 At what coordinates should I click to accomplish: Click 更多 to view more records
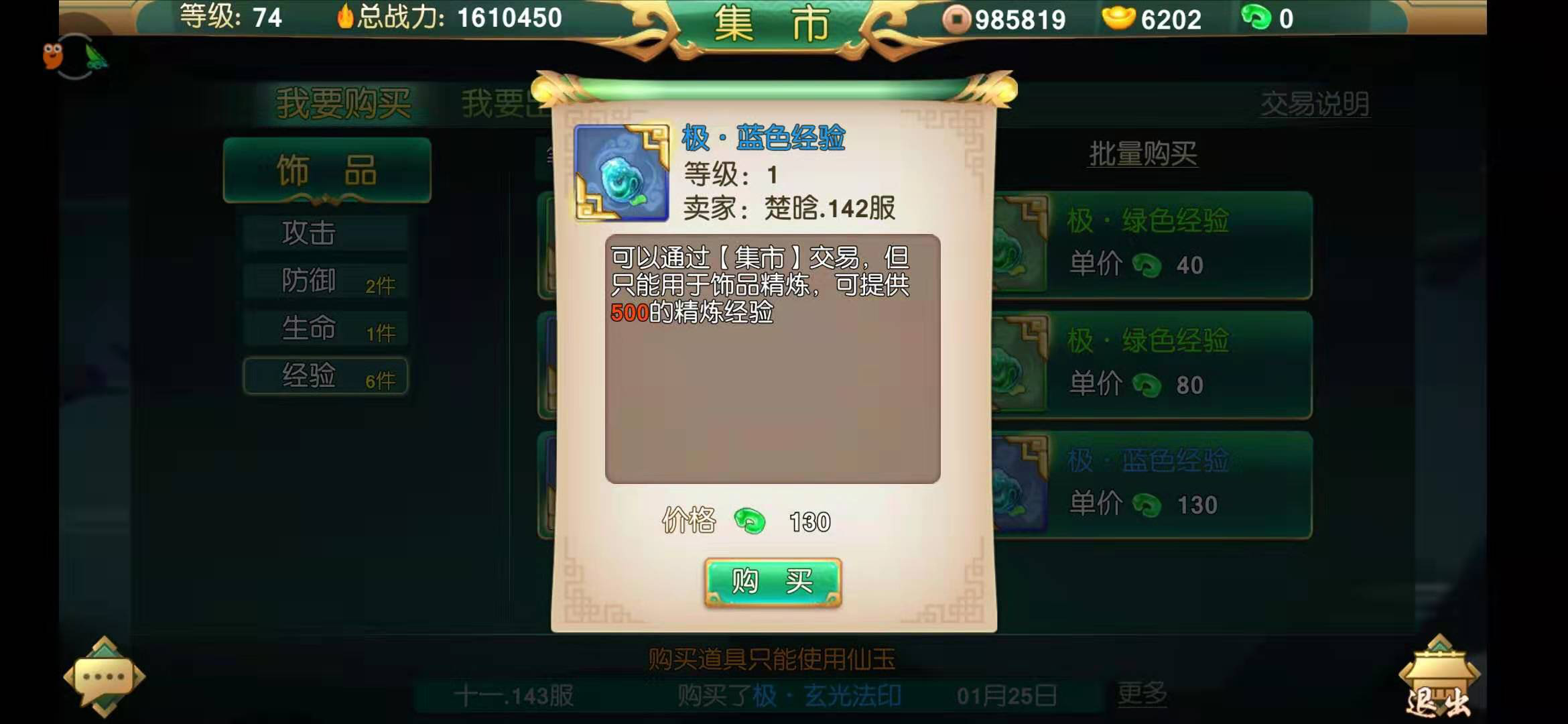(1142, 694)
